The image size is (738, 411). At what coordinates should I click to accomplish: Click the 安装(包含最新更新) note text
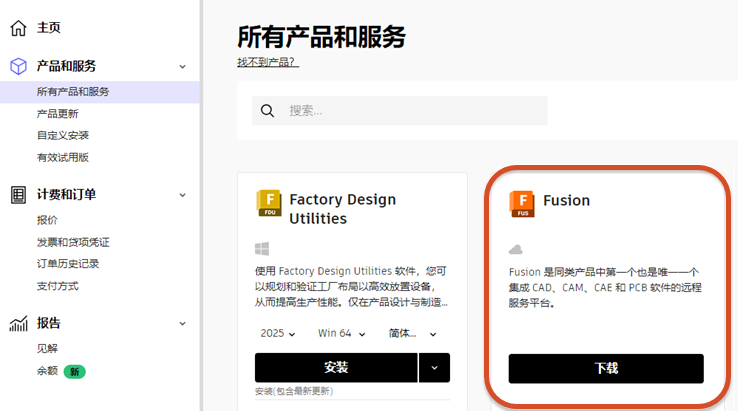[294, 391]
